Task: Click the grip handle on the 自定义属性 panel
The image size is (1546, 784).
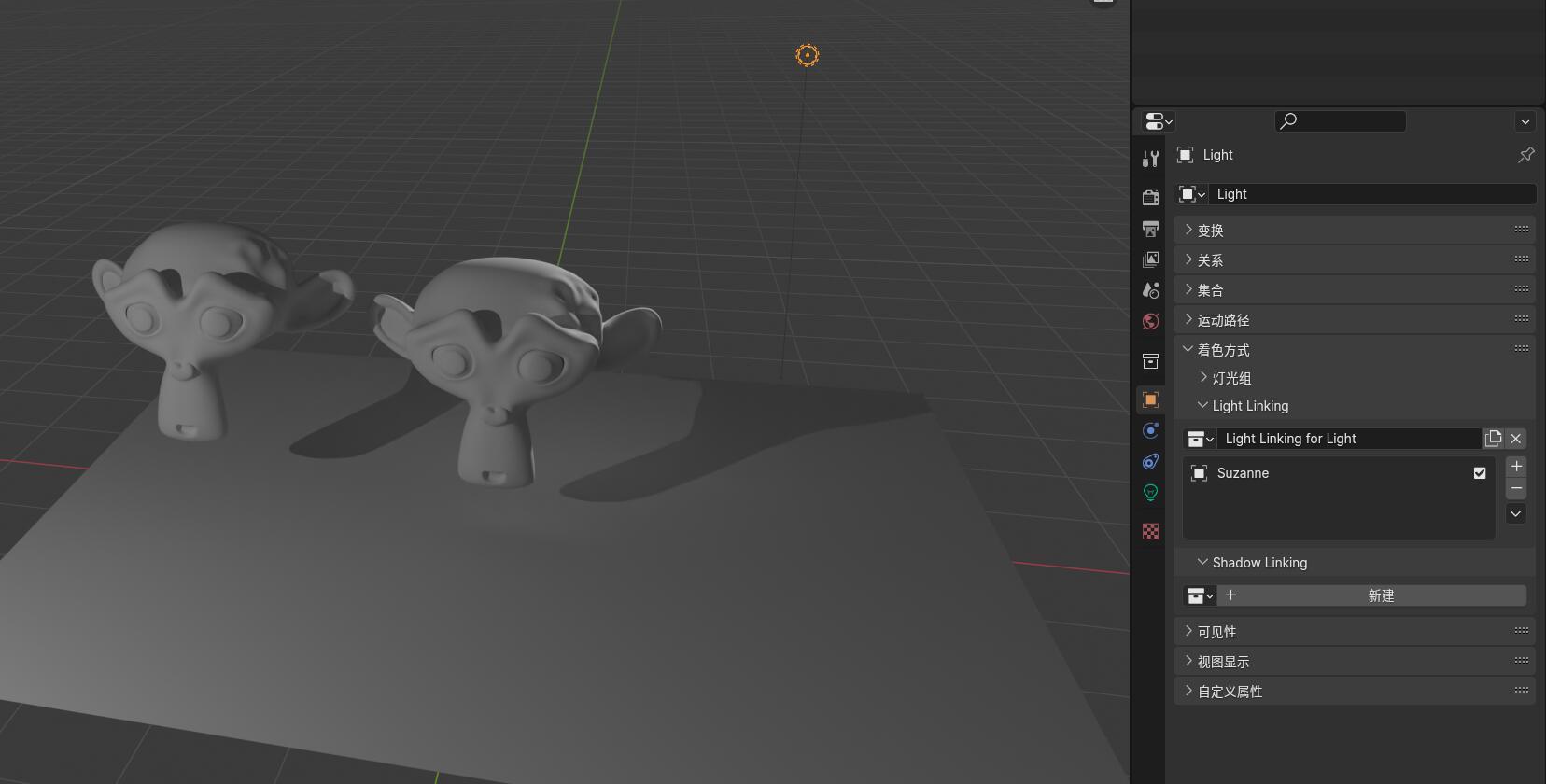Action: click(x=1522, y=690)
